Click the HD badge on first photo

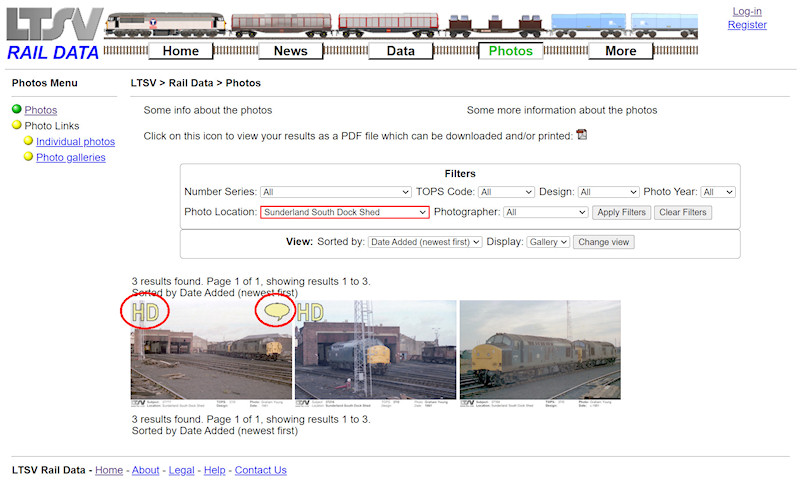pos(145,312)
